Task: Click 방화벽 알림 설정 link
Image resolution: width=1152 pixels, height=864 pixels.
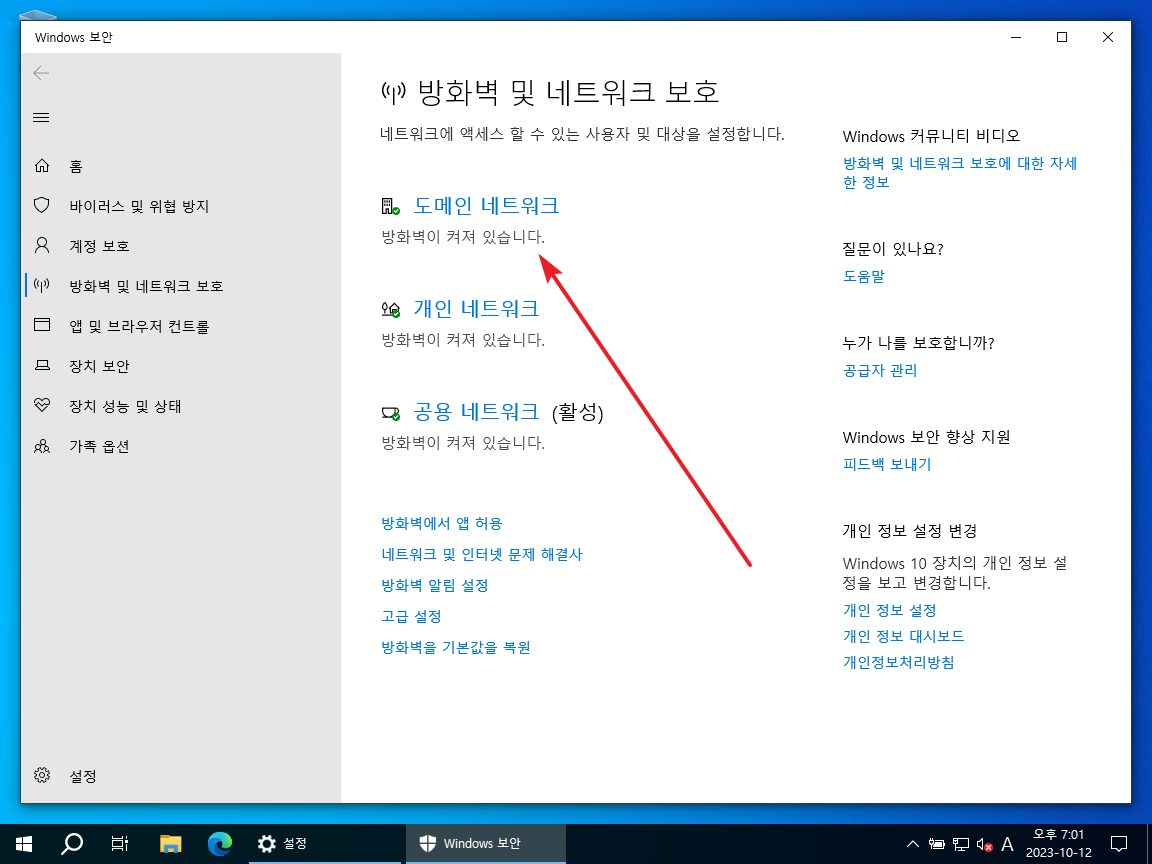Action: click(x=434, y=585)
